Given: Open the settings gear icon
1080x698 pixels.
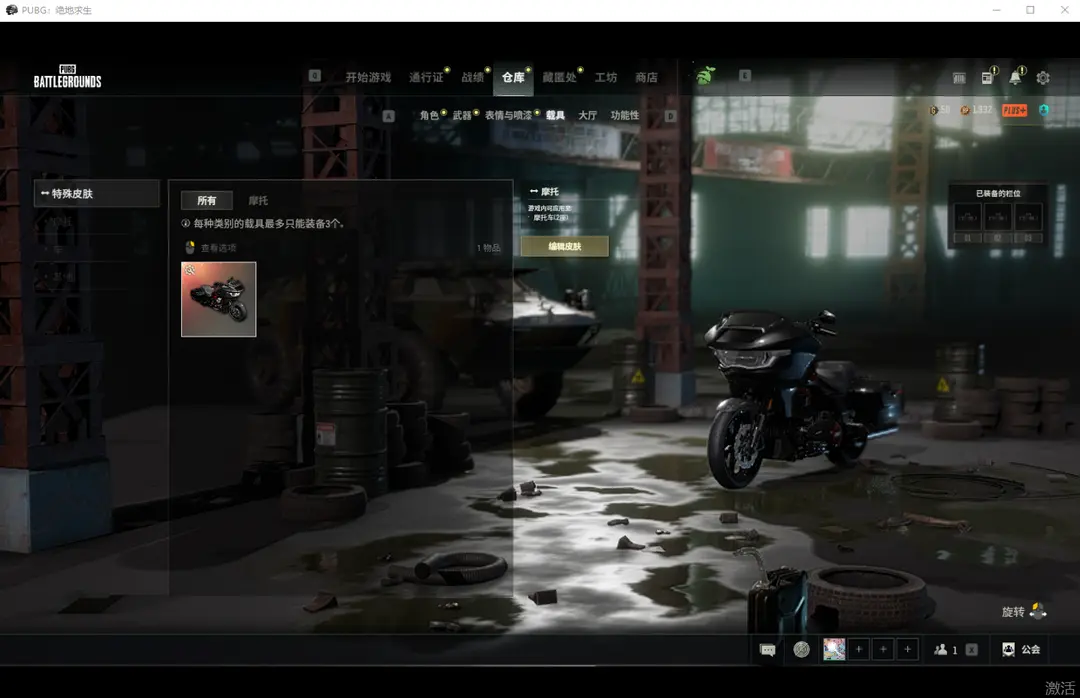Looking at the screenshot, I should pos(1043,78).
